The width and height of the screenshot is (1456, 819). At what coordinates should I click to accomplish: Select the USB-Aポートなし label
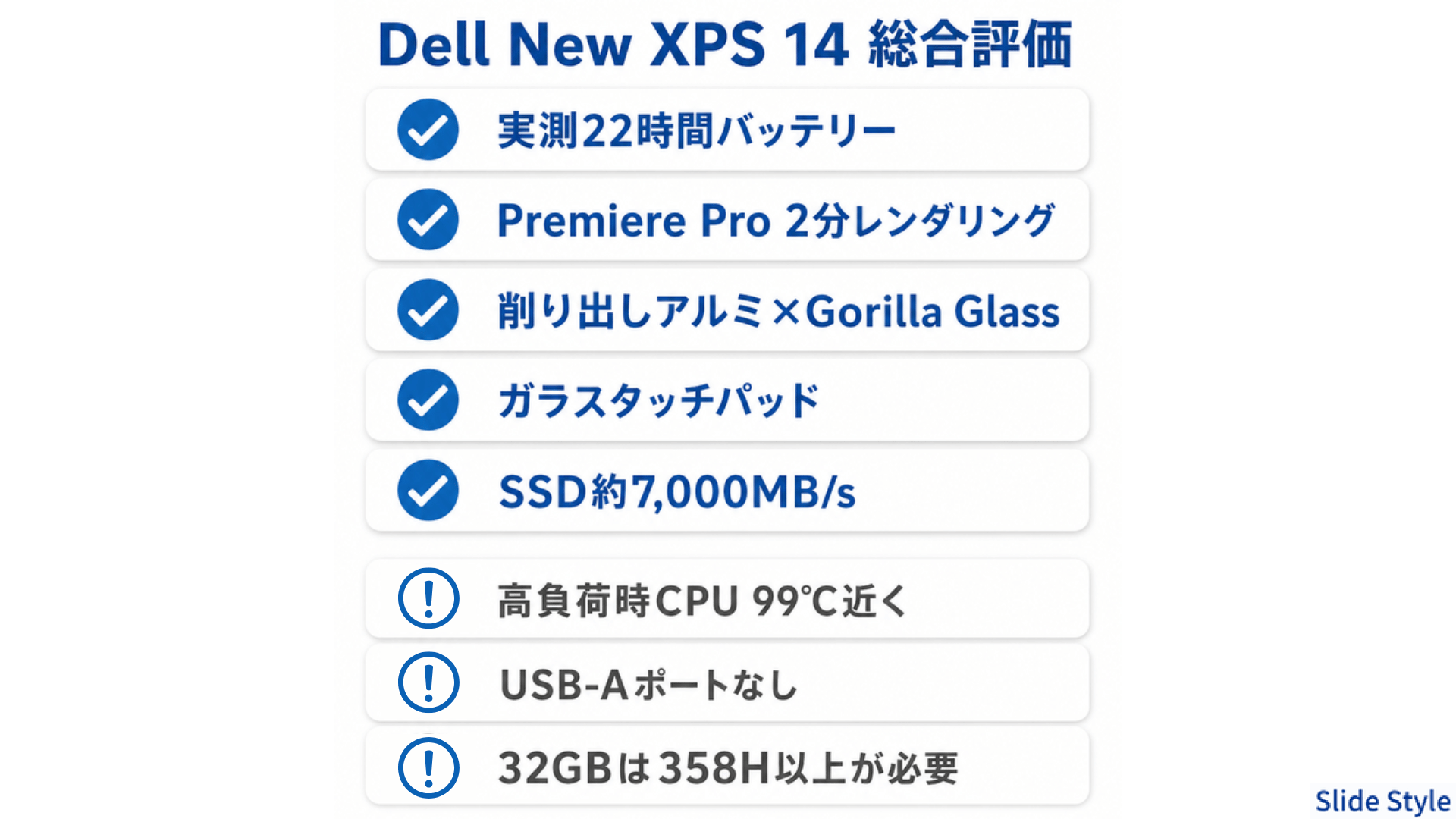coord(648,685)
